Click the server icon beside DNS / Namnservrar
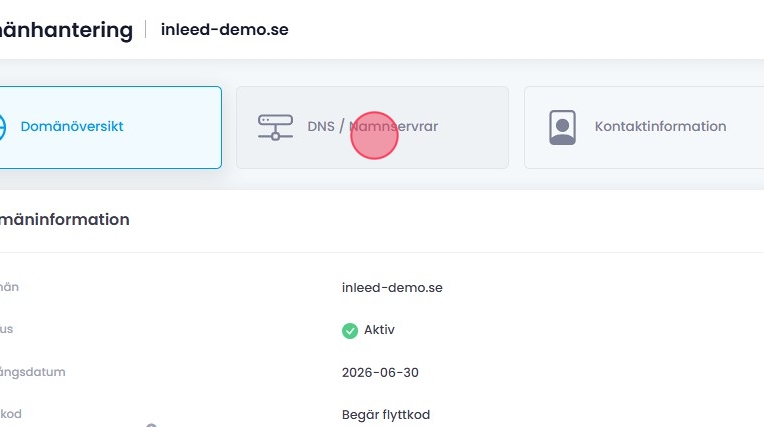The width and height of the screenshot is (764, 427). [275, 127]
